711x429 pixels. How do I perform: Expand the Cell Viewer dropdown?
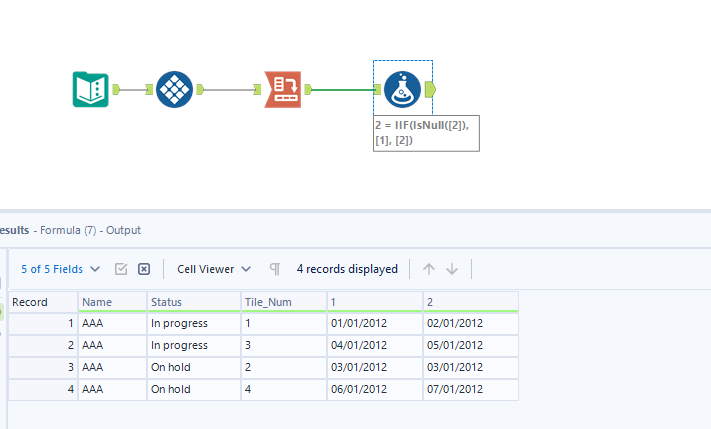tap(214, 269)
